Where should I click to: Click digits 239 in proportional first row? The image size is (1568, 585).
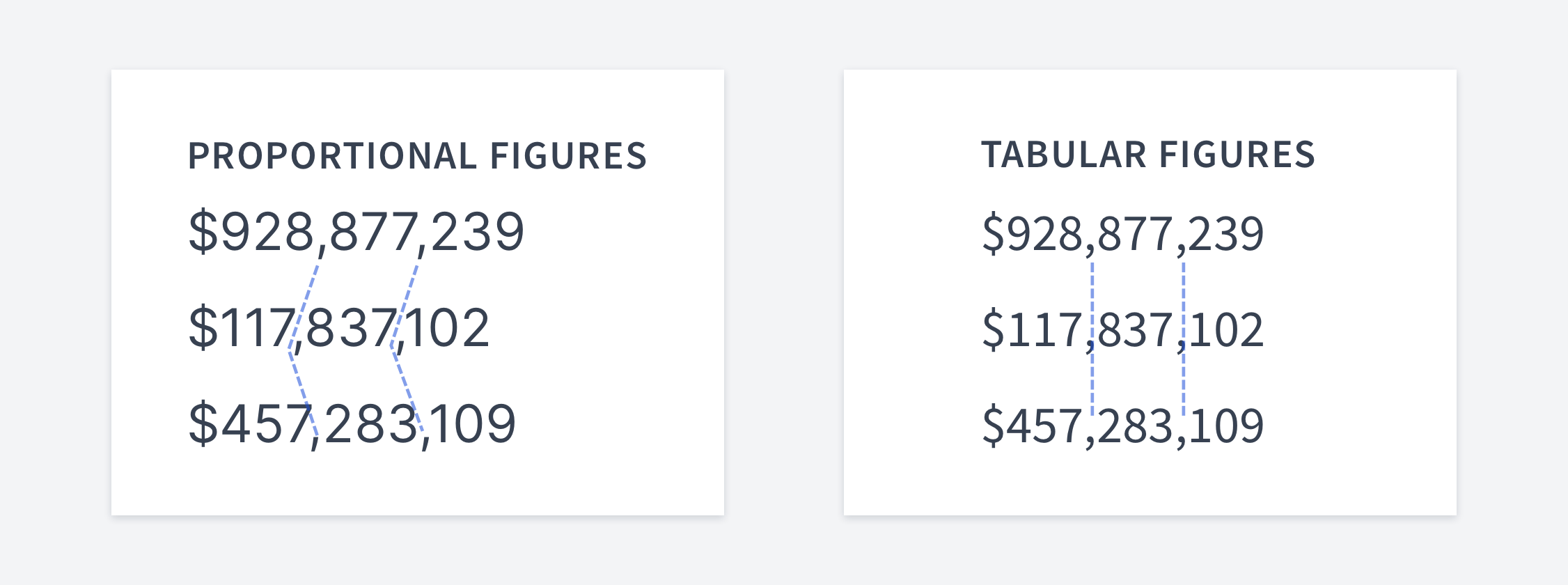[478, 232]
